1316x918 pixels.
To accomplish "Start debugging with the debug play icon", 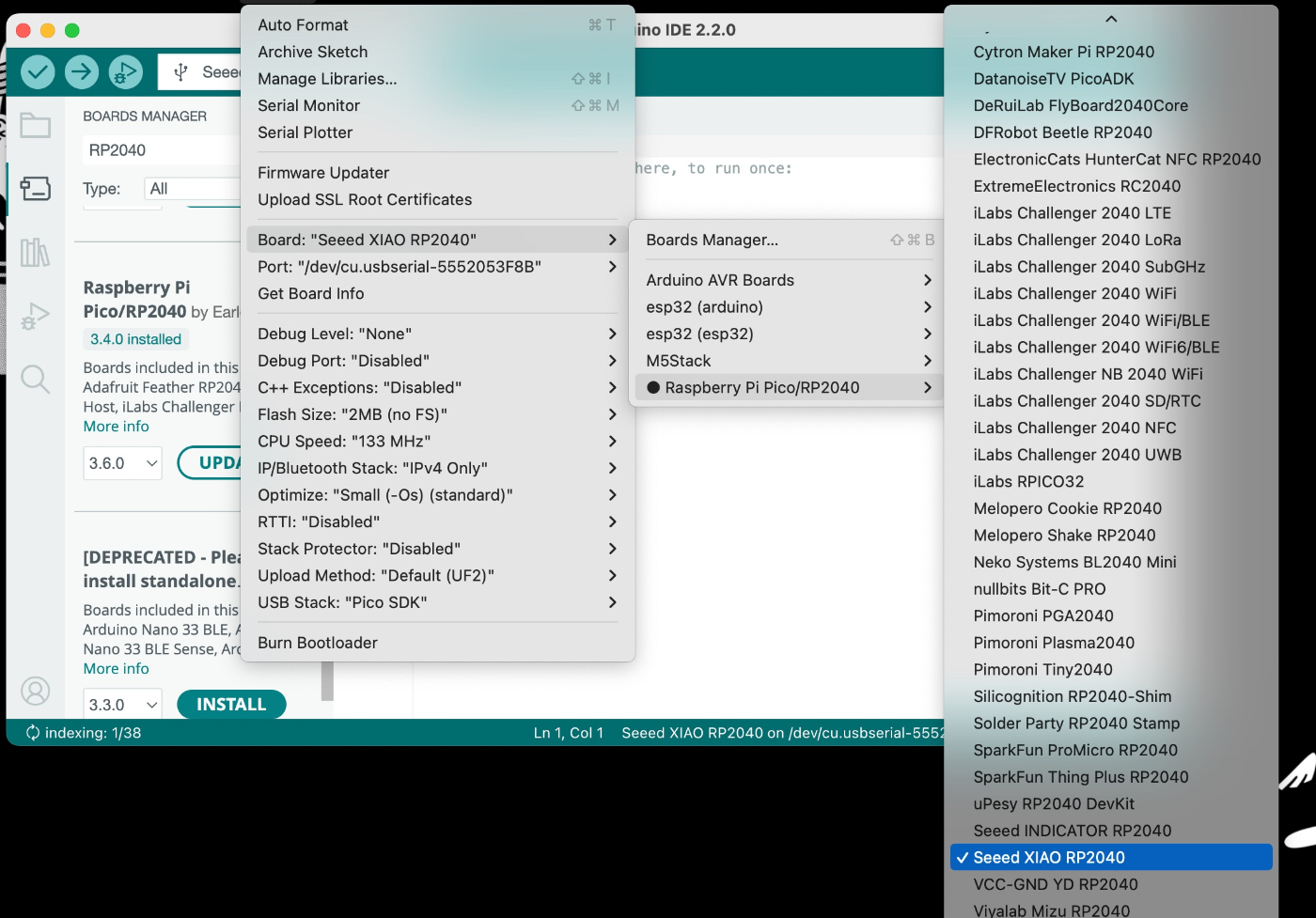I will click(125, 71).
